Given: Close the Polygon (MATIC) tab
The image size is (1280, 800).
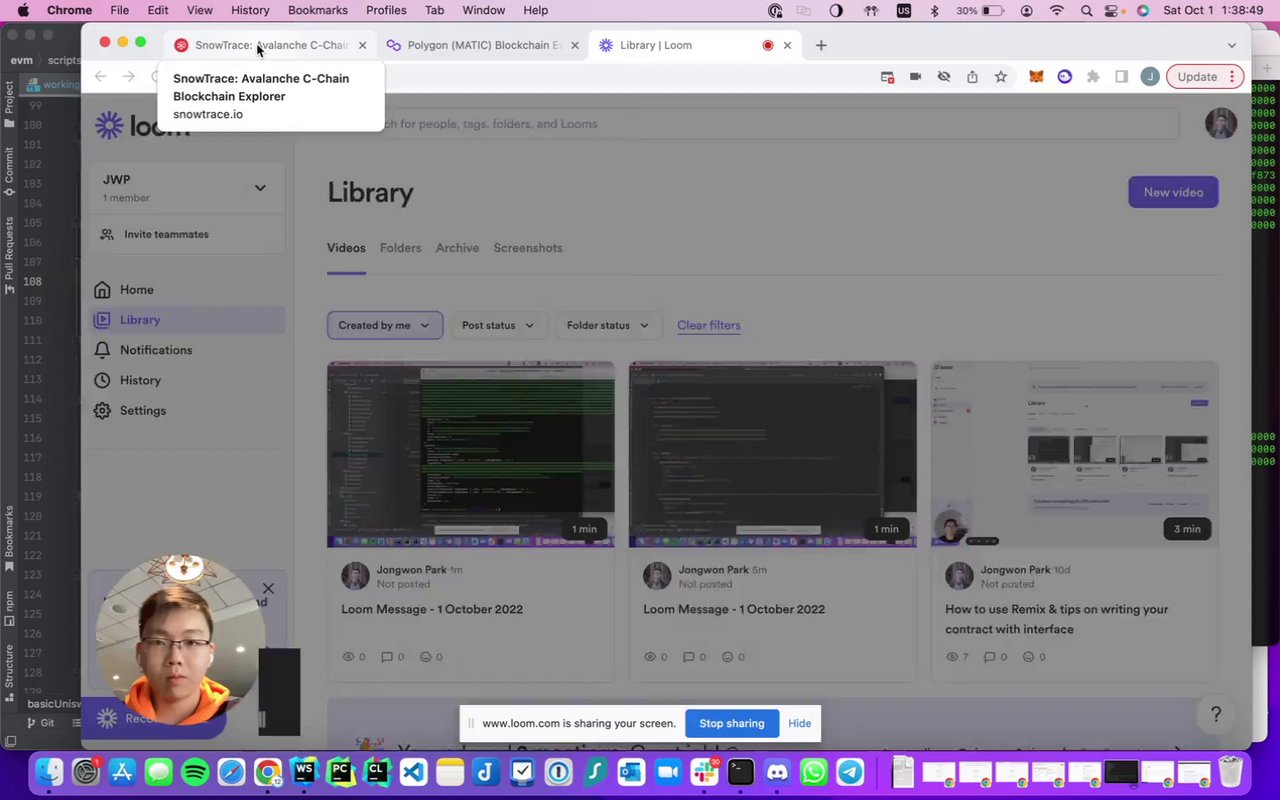Looking at the screenshot, I should pyautogui.click(x=574, y=45).
